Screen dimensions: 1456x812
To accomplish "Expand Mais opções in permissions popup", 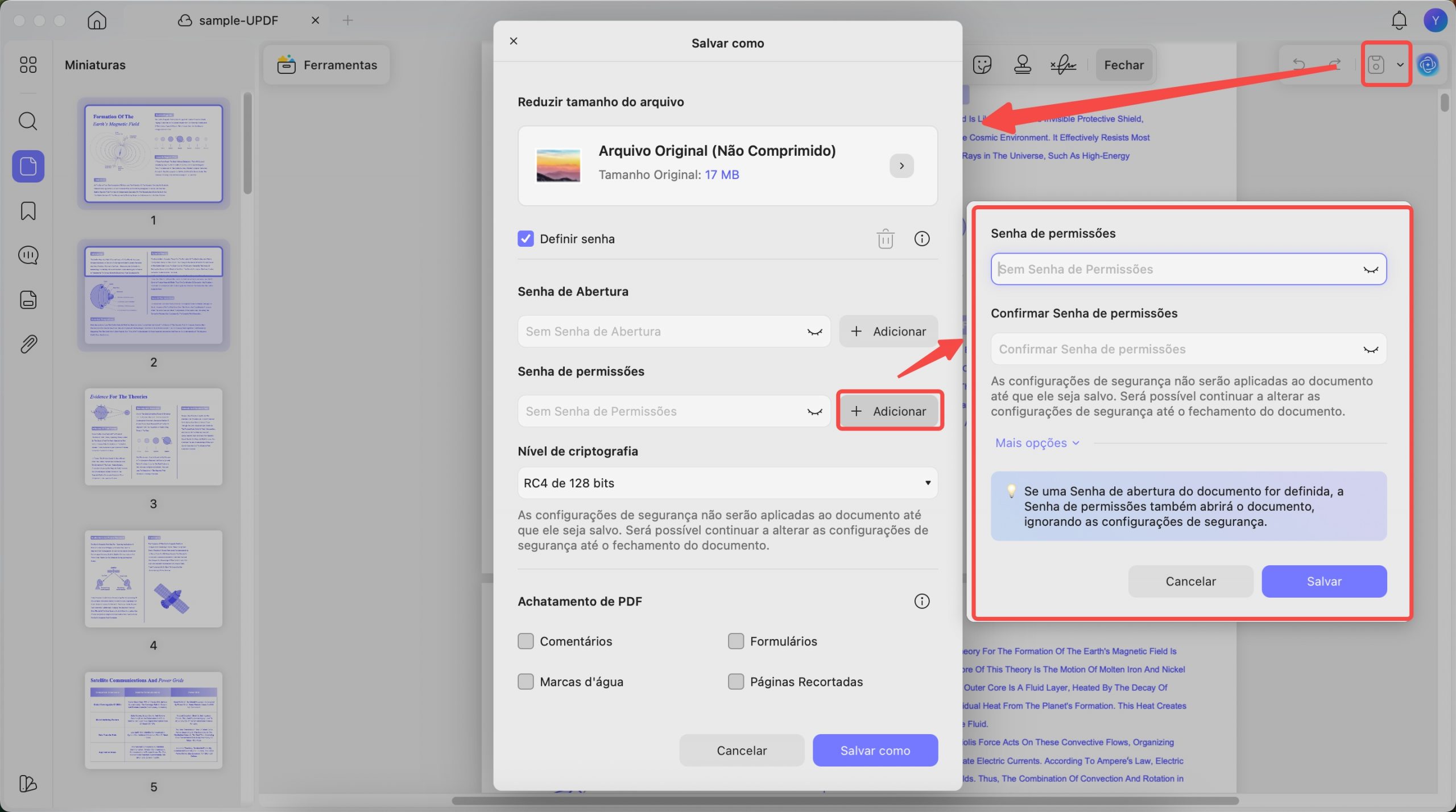I will click(1037, 443).
